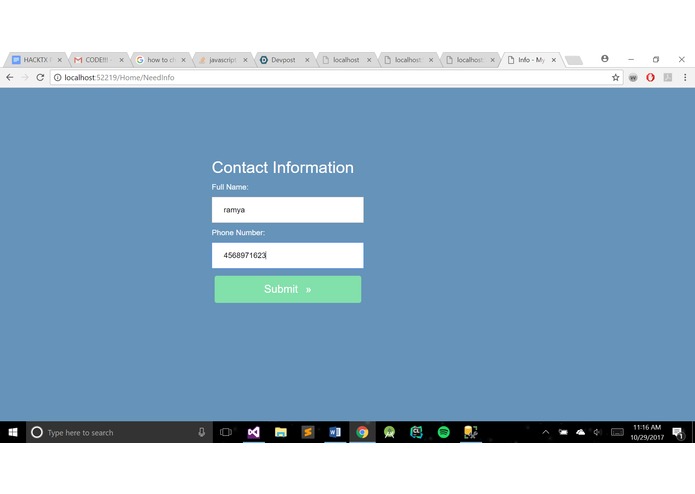The width and height of the screenshot is (695, 494).
Task: Click the Full Name input field
Action: pos(288,210)
